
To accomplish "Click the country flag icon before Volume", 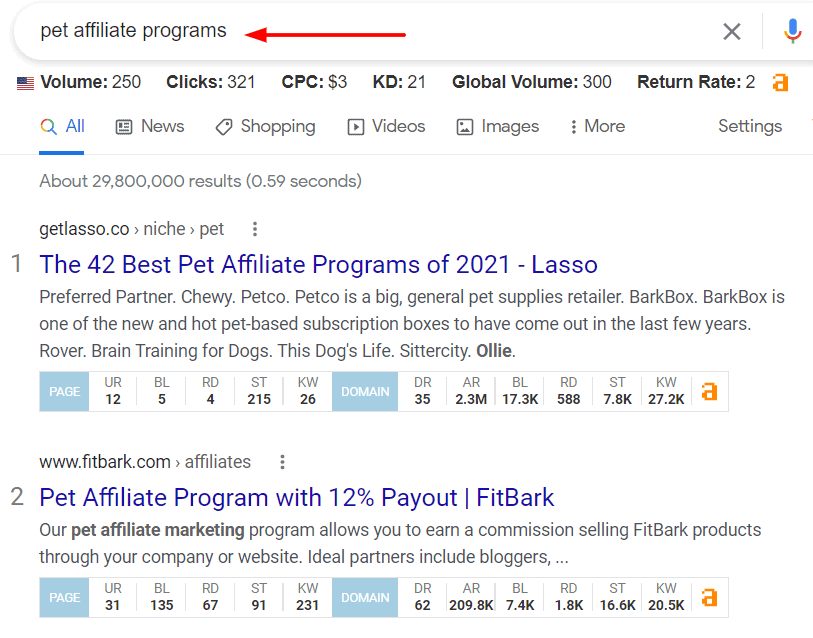I will [x=24, y=82].
